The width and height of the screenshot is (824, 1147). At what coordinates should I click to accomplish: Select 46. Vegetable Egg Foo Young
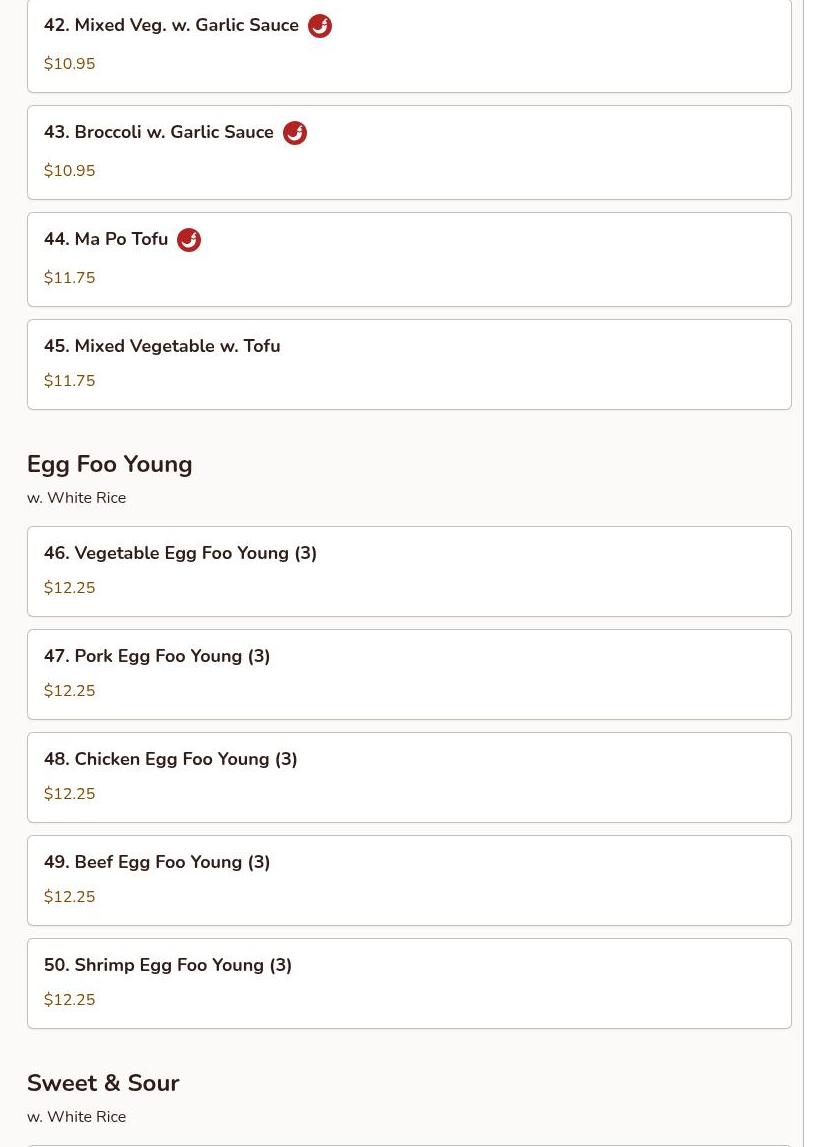(x=180, y=553)
